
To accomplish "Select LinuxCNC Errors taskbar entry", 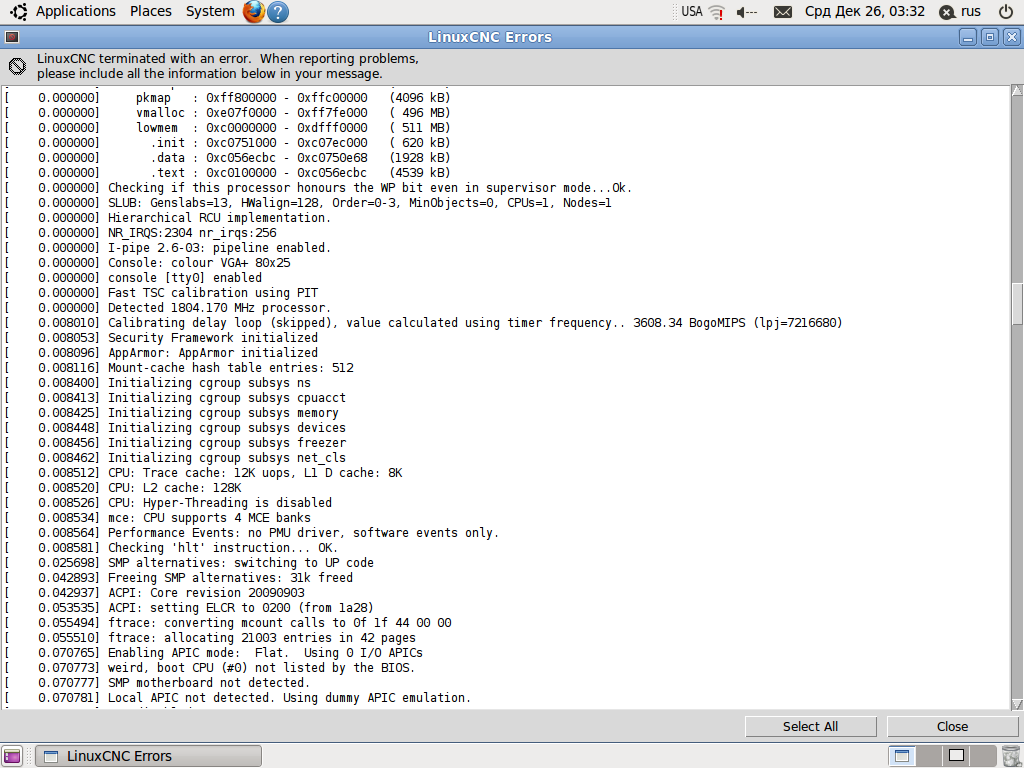I will click(148, 756).
